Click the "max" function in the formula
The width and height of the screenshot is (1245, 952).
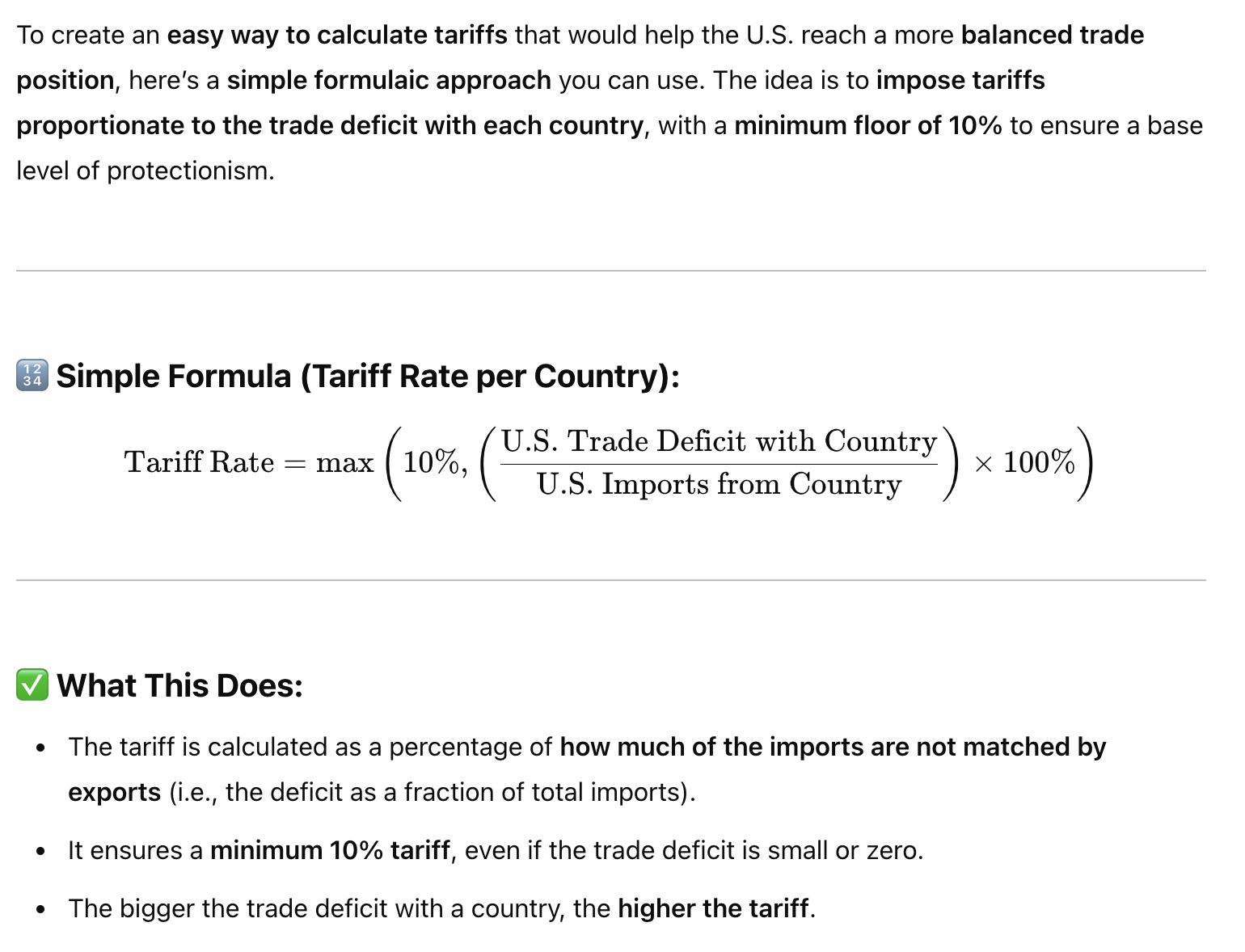point(344,463)
